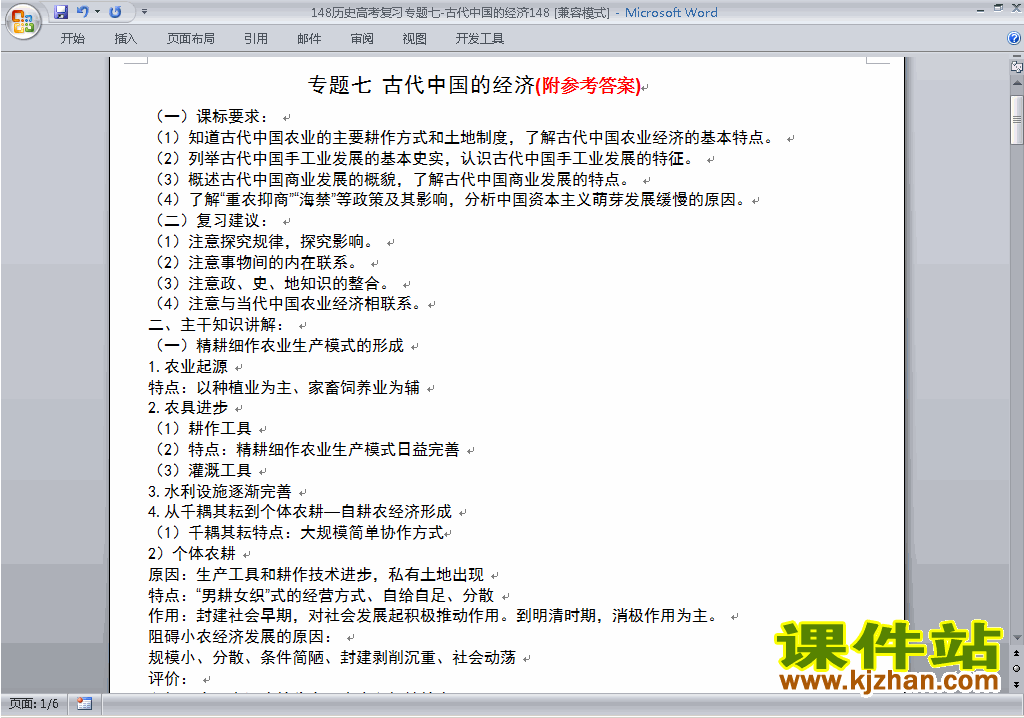
Task: Save the document with the floppy icon
Action: click(61, 12)
